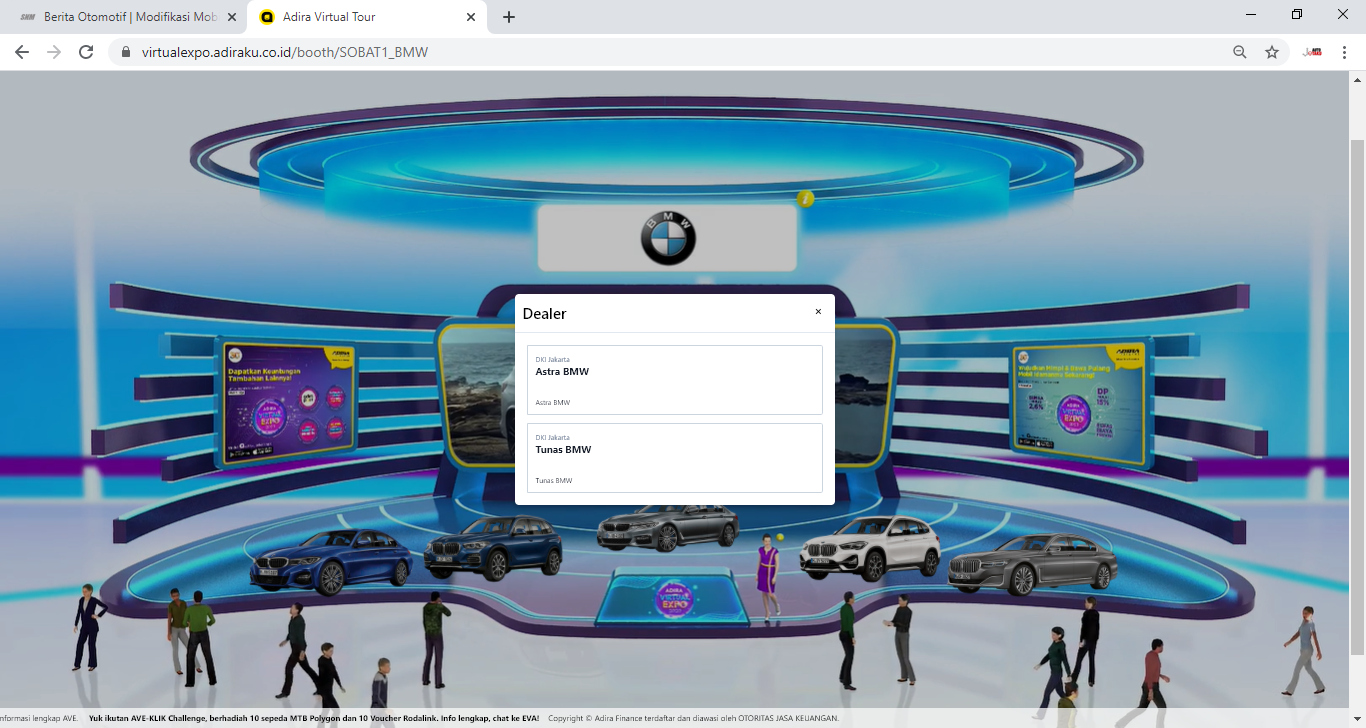Click the yellow info icon above BMW sign
The height and width of the screenshot is (728, 1366).
(x=806, y=199)
